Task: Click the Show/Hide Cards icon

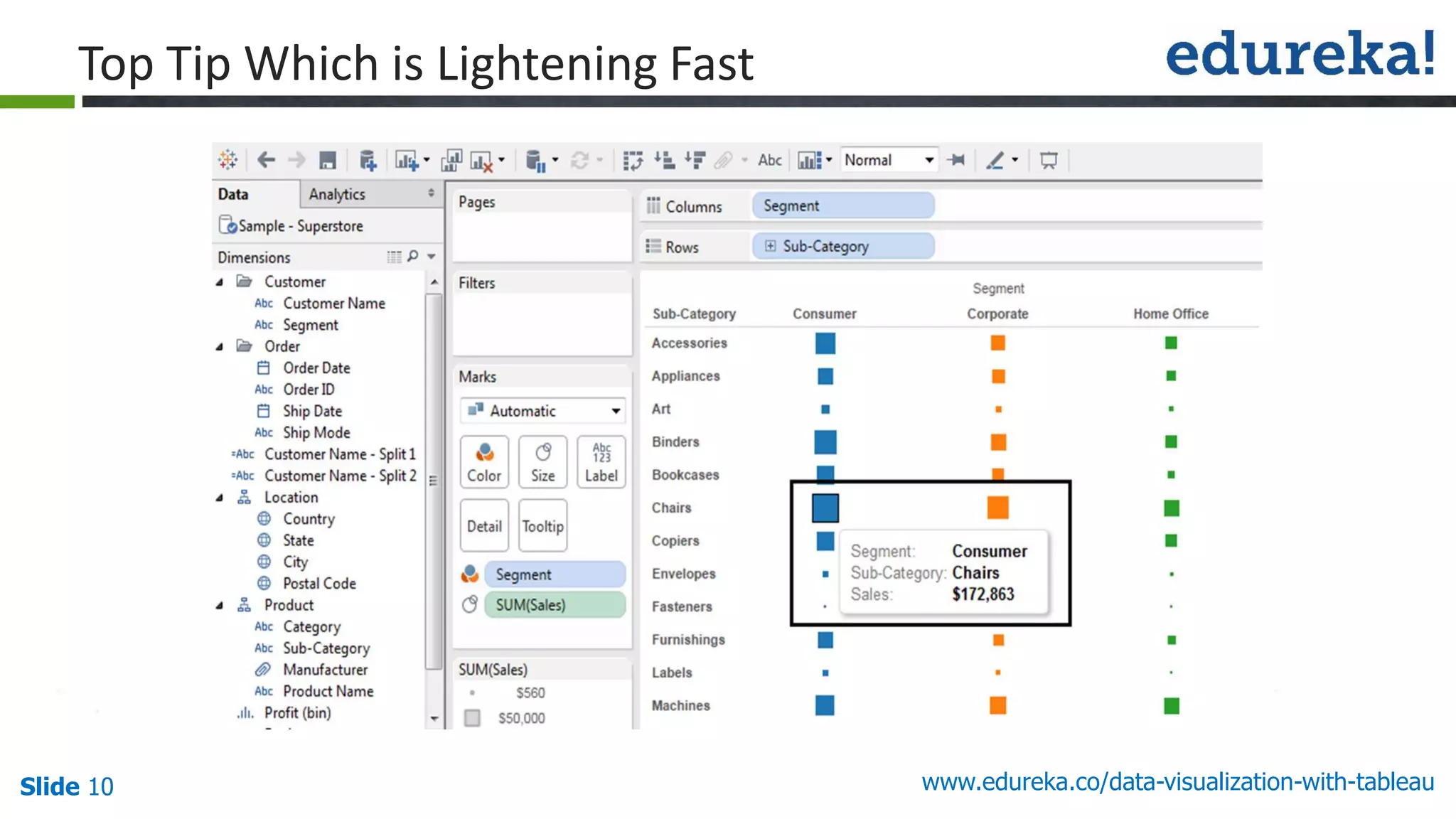Action: click(810, 160)
